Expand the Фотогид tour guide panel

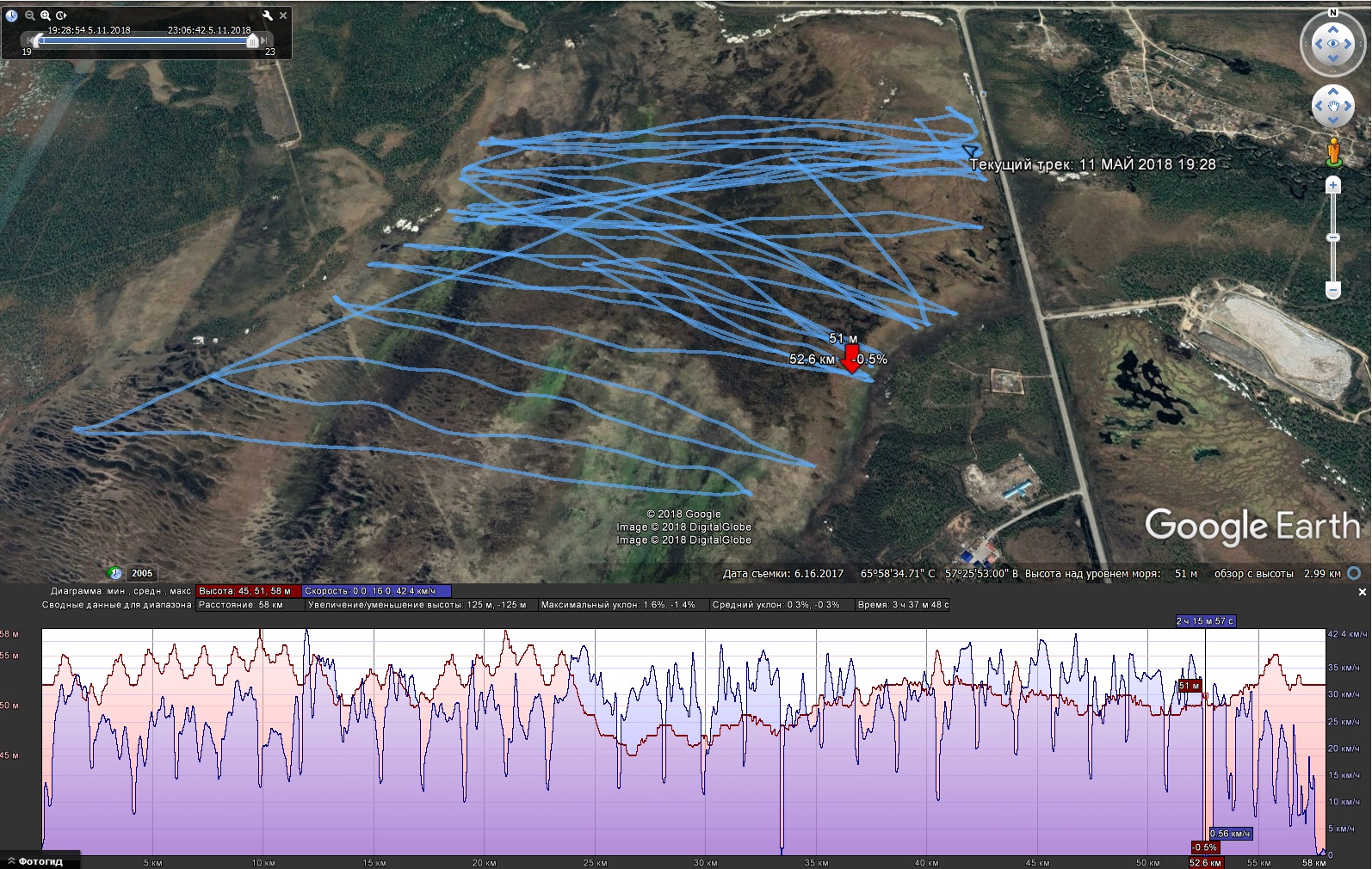pos(34,861)
